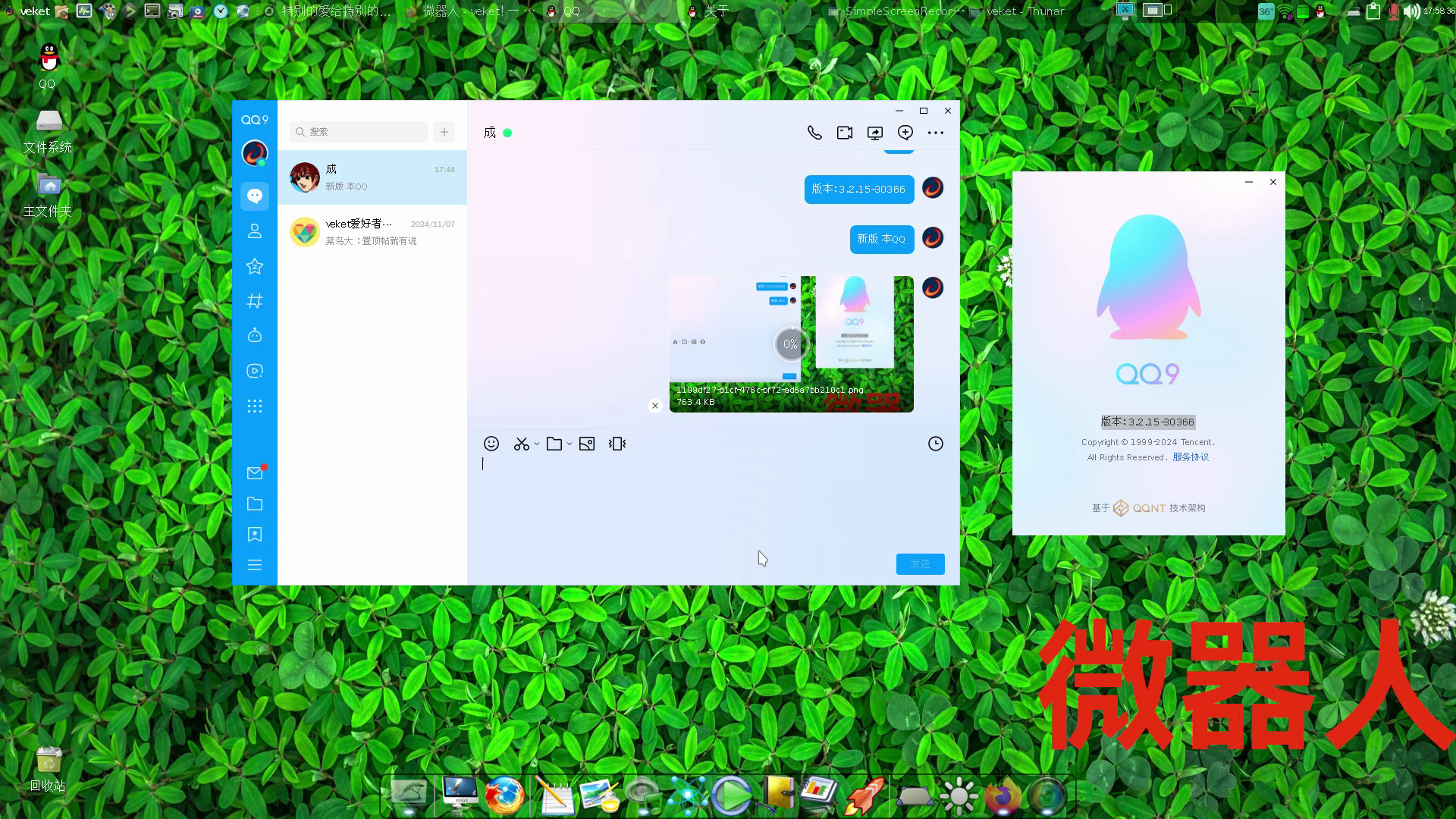Expand the send file dropdown arrow
The width and height of the screenshot is (1456, 819).
570,444
